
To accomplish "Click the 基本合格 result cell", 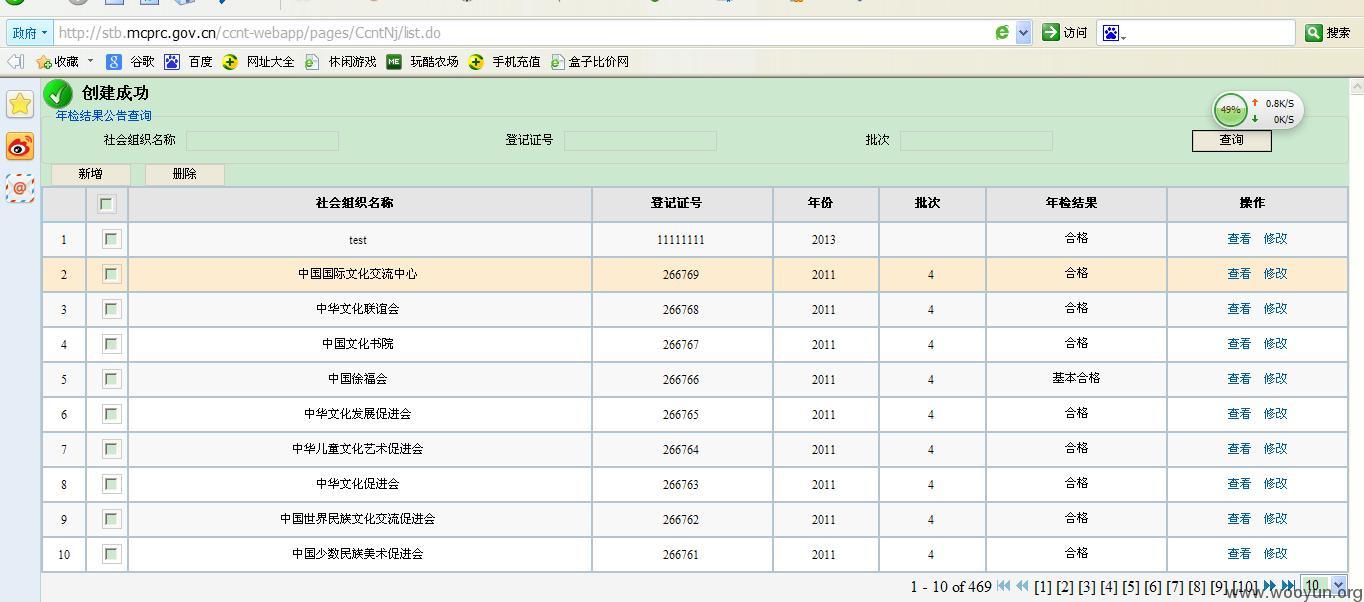I will [x=1076, y=379].
